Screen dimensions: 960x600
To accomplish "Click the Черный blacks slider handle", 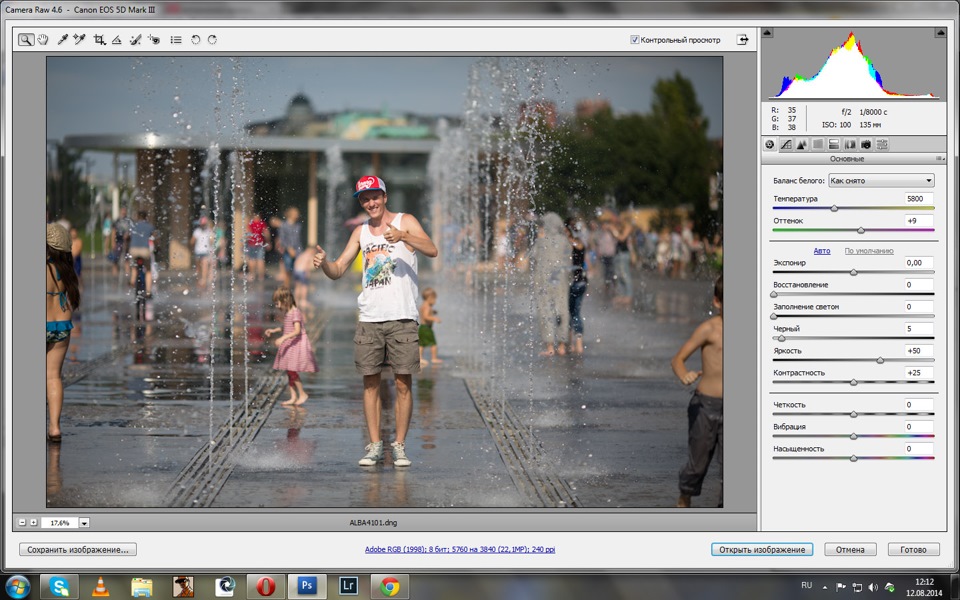I will pyautogui.click(x=781, y=339).
